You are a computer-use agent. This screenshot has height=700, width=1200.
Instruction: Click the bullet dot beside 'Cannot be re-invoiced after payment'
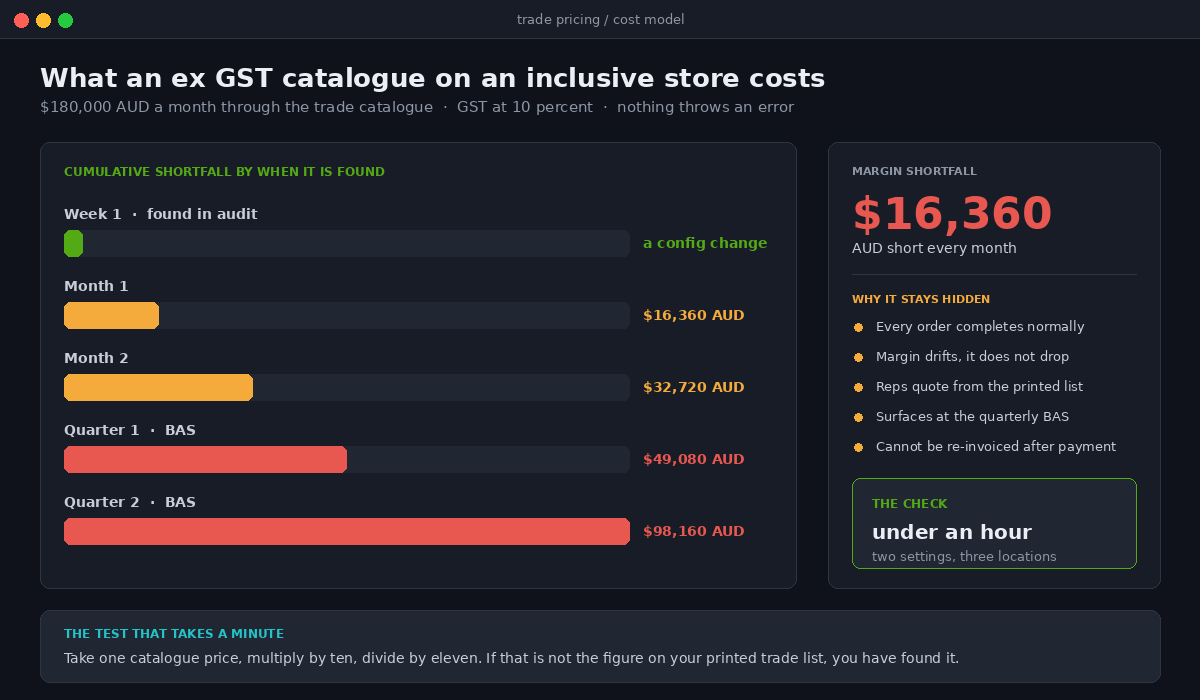(x=858, y=447)
